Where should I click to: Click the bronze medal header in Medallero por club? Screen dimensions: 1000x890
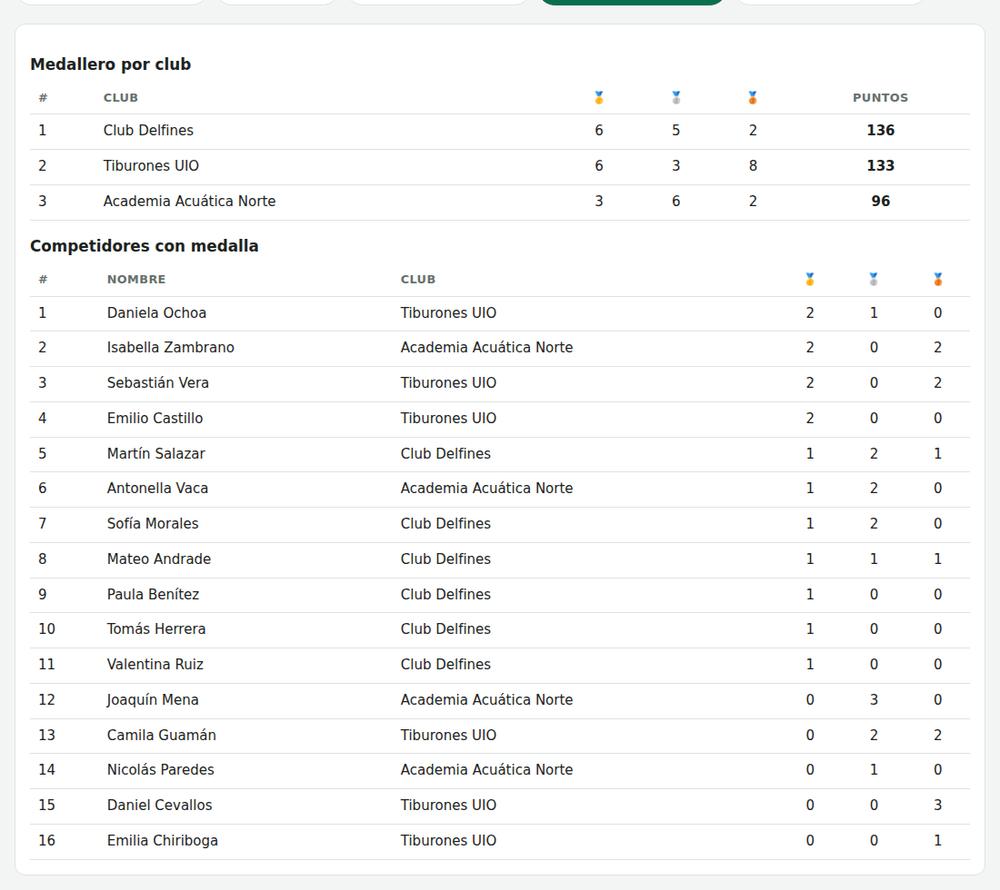[x=753, y=98]
